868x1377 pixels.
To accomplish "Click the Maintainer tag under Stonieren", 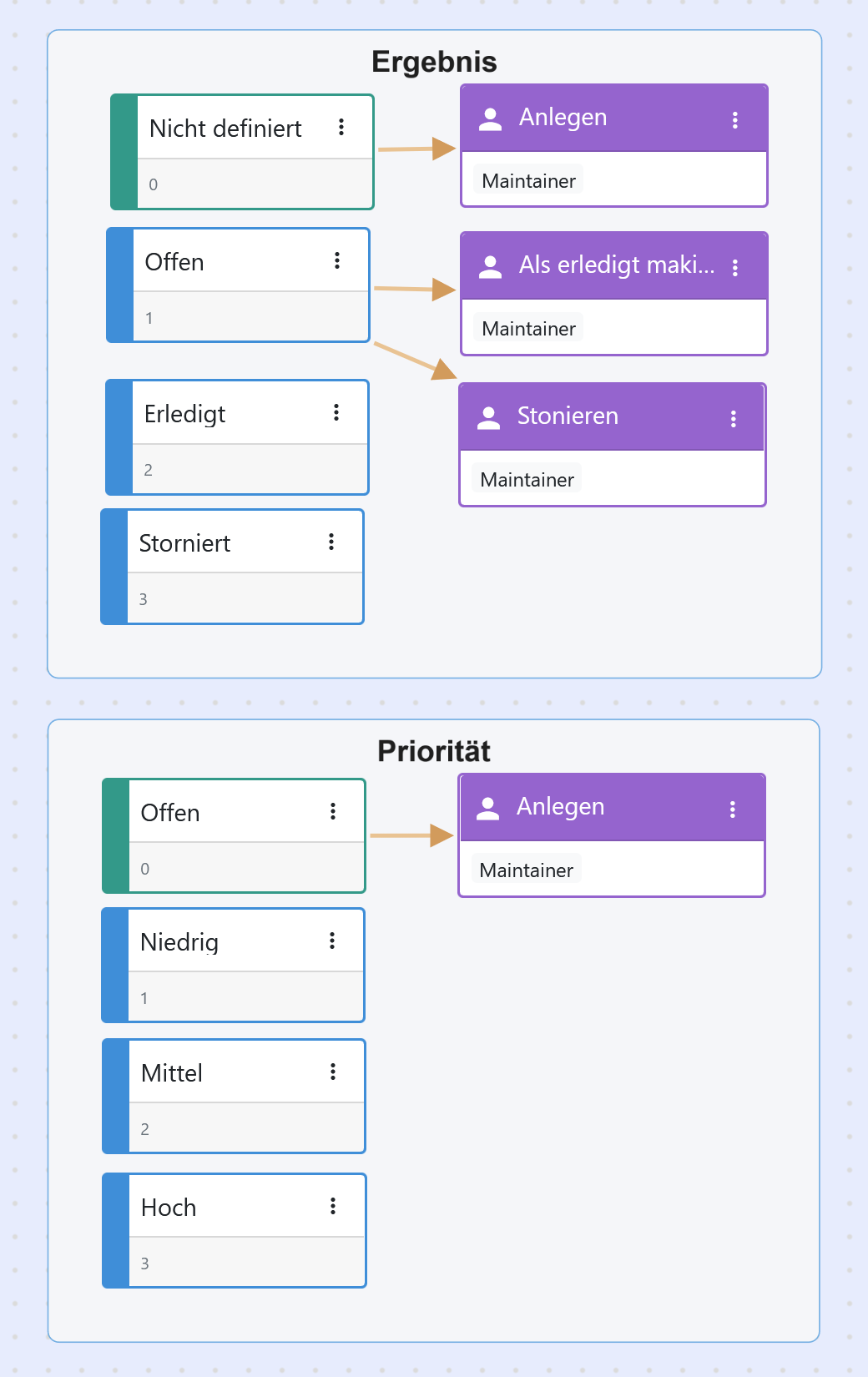I will tap(527, 479).
